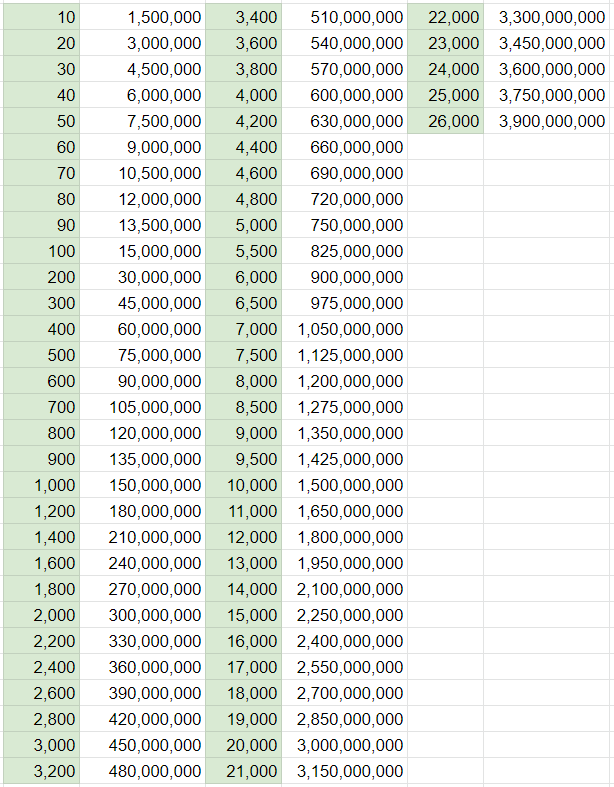
Task: Click the cell 1,200,000,000
Action: tap(344, 381)
